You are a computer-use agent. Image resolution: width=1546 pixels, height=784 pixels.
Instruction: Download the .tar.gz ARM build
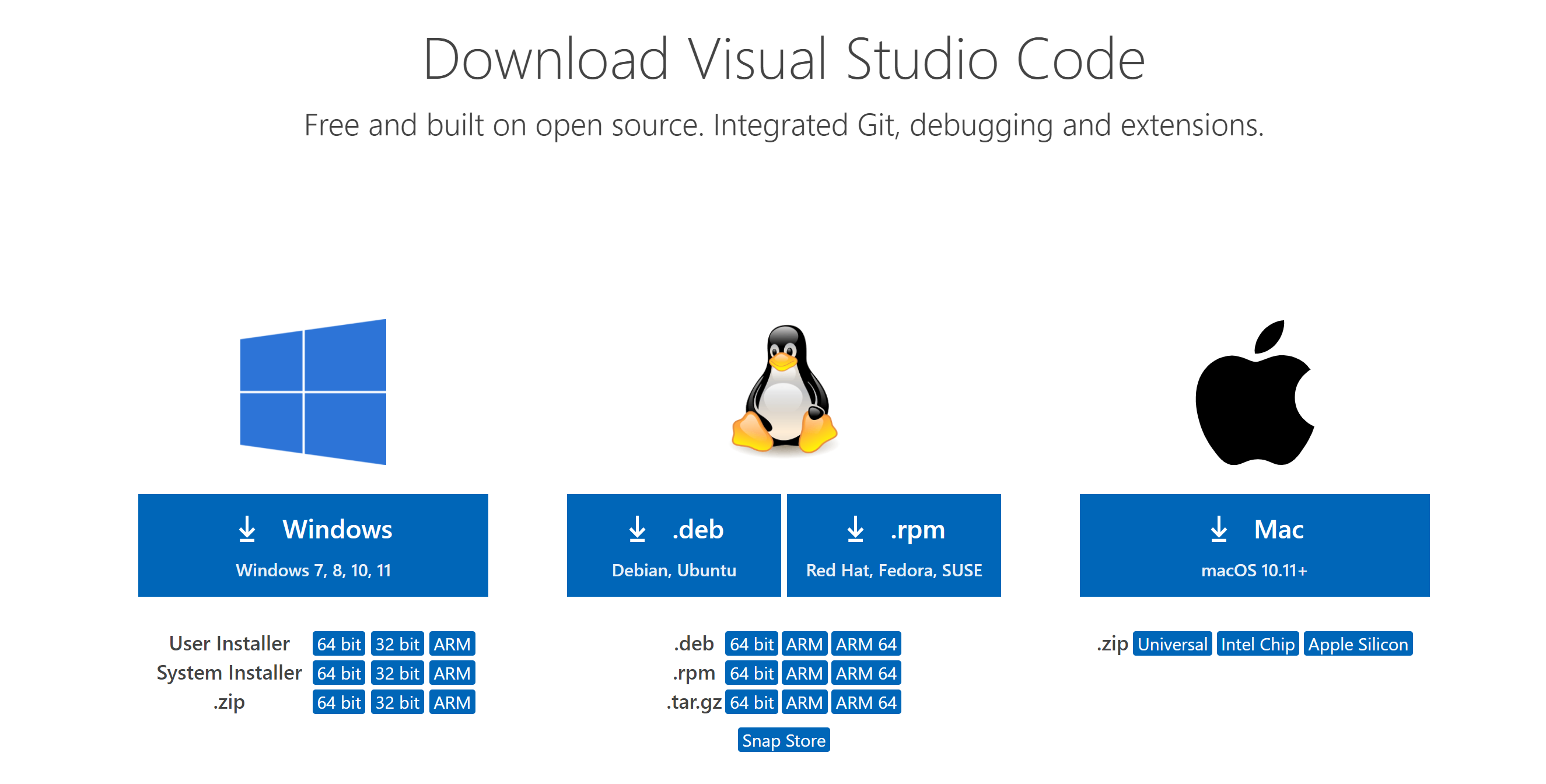(x=803, y=702)
